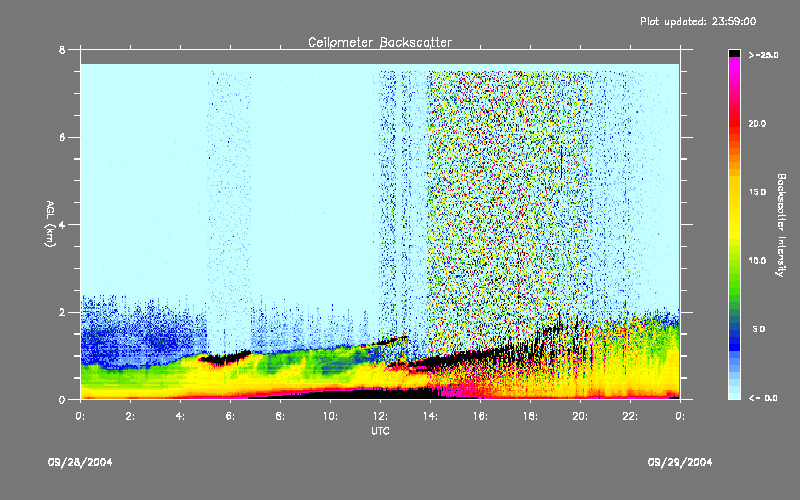Image resolution: width=800 pixels, height=500 pixels.
Task: Click the black swatch atop the colorbar
Action: (x=734, y=53)
